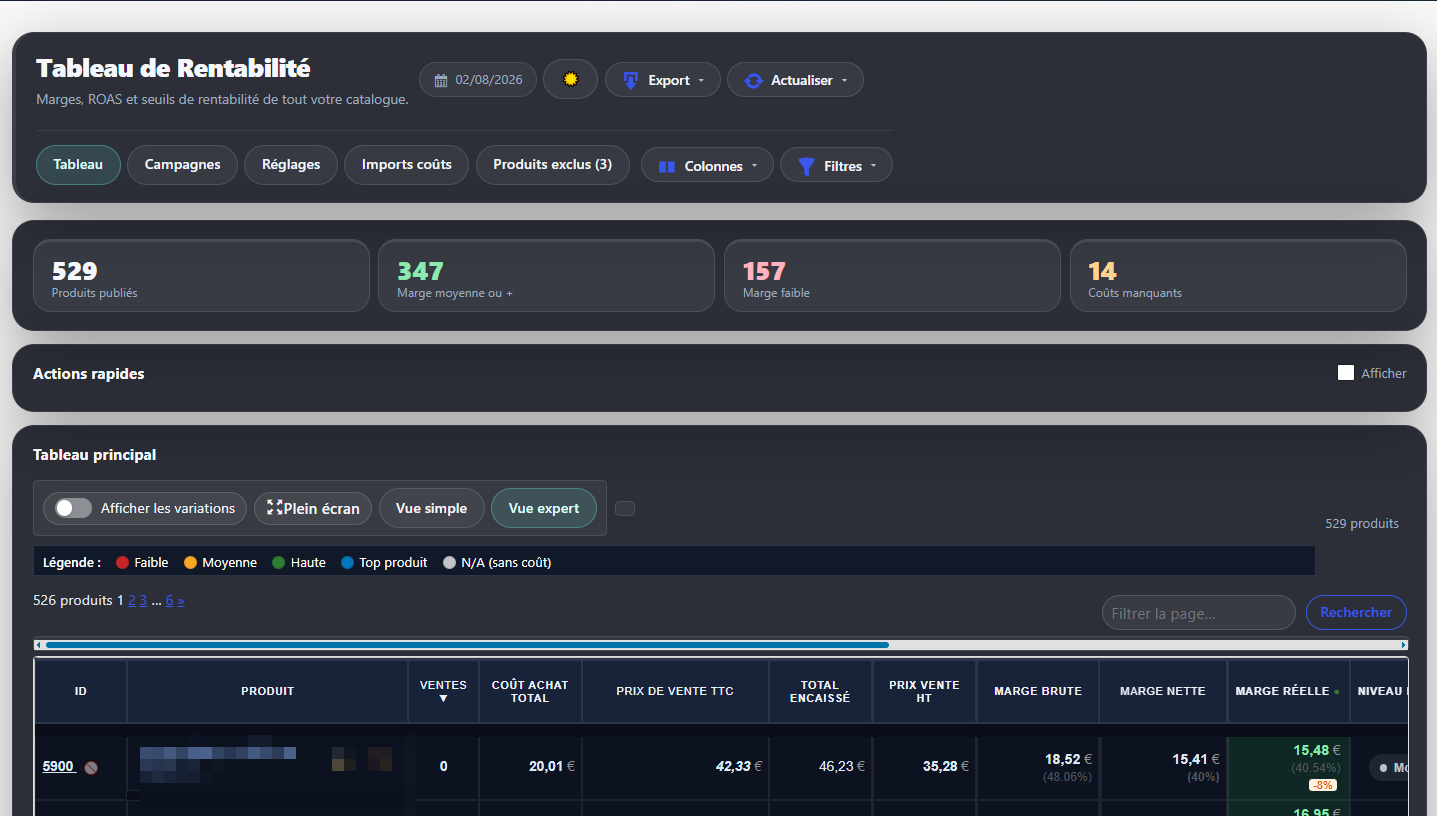This screenshot has width=1437, height=816.
Task: Click the Prix vente HT column header
Action: [924, 691]
